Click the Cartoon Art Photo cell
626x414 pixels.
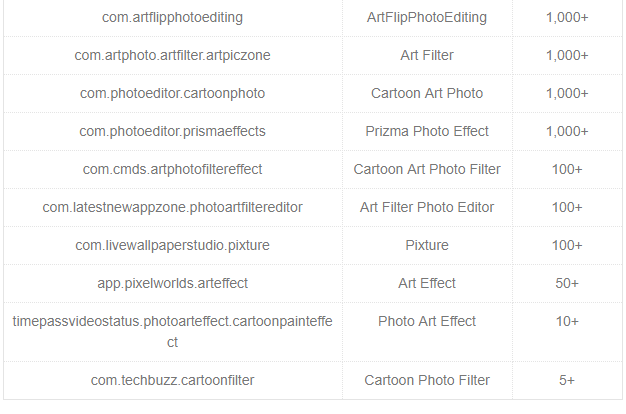tap(427, 93)
